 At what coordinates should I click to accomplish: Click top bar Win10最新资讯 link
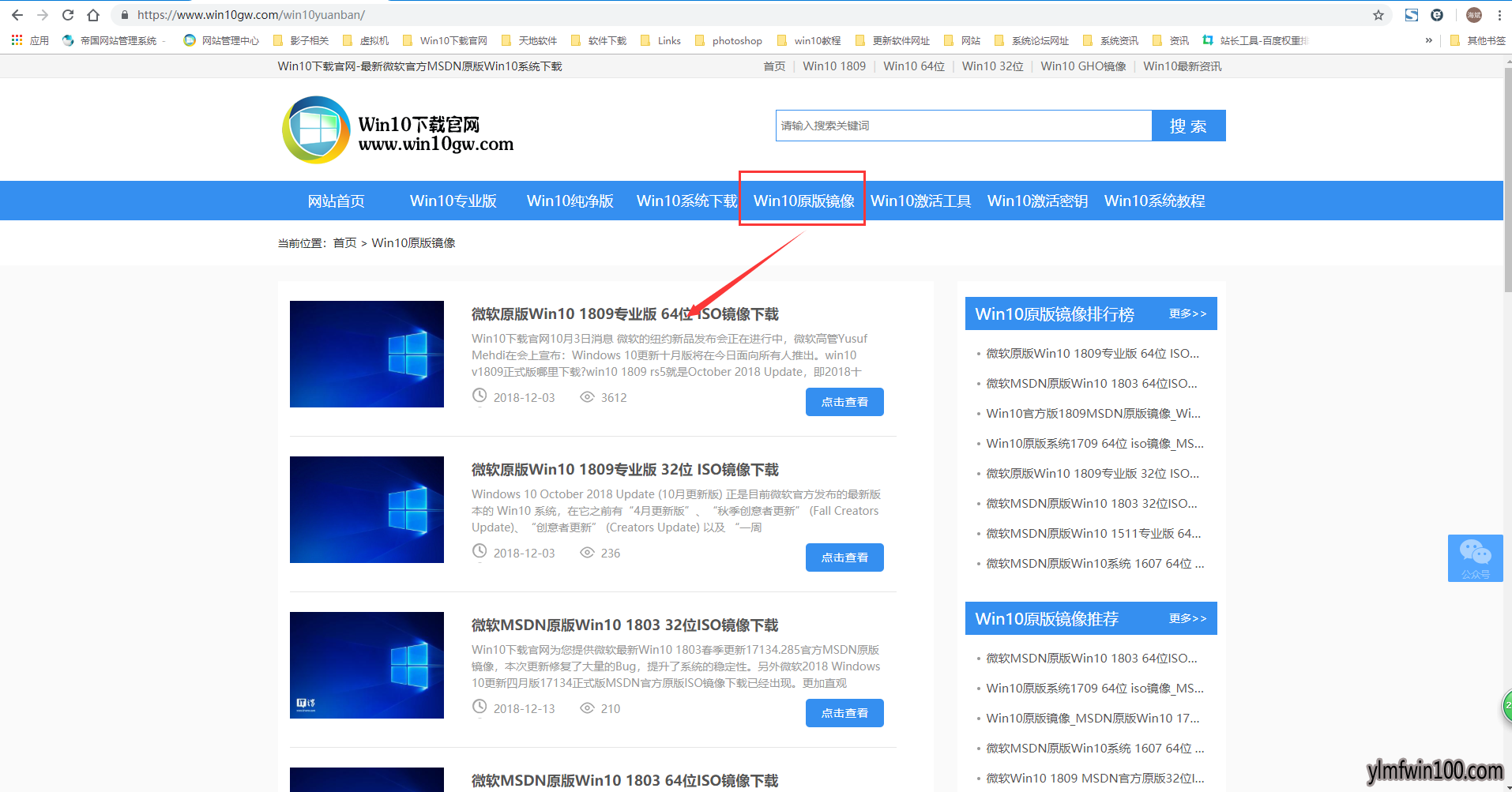click(x=1183, y=66)
